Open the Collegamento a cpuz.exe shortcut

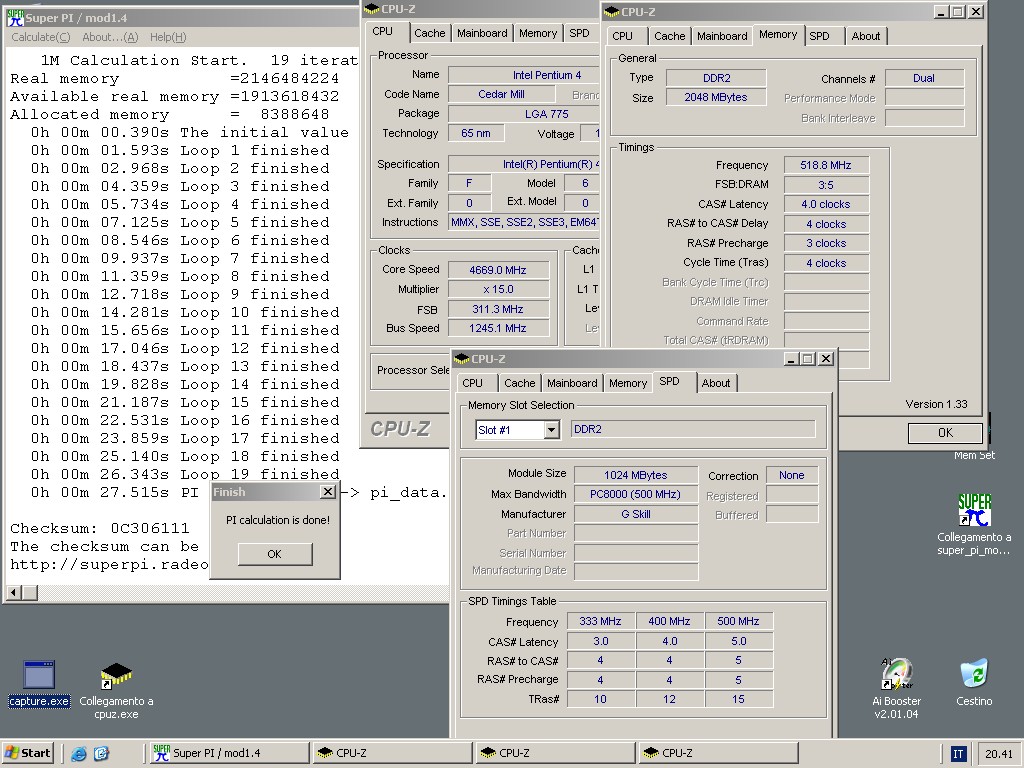(x=116, y=690)
